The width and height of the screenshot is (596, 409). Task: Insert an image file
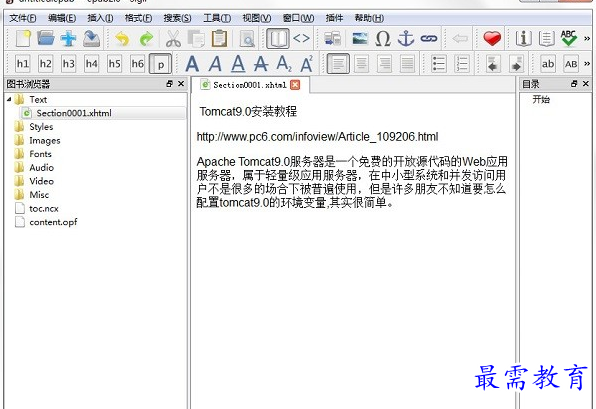[x=360, y=39]
